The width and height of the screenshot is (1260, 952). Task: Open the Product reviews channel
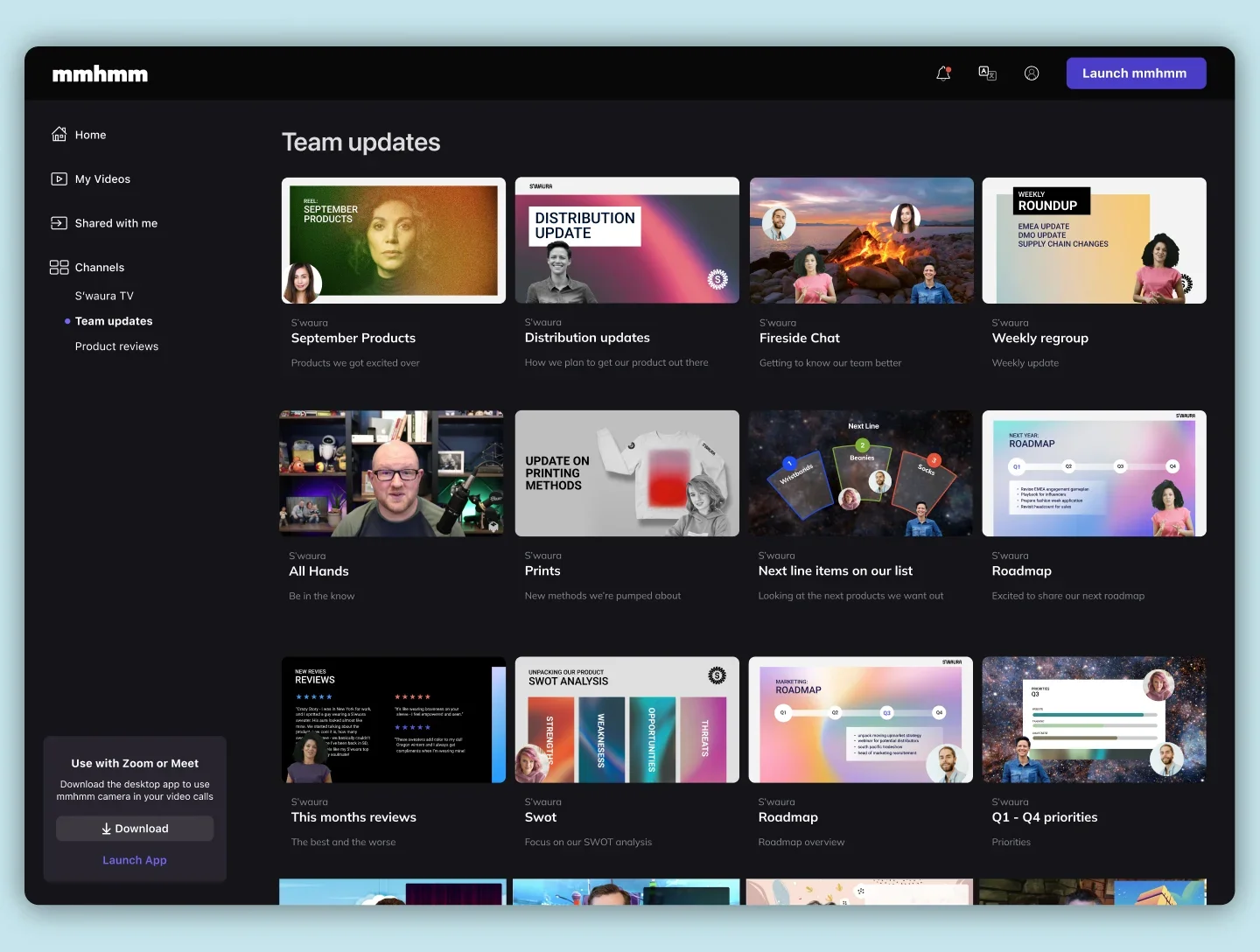[116, 346]
